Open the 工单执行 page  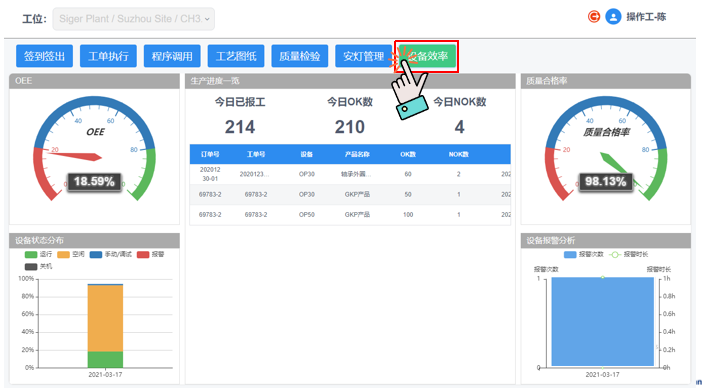coord(108,56)
